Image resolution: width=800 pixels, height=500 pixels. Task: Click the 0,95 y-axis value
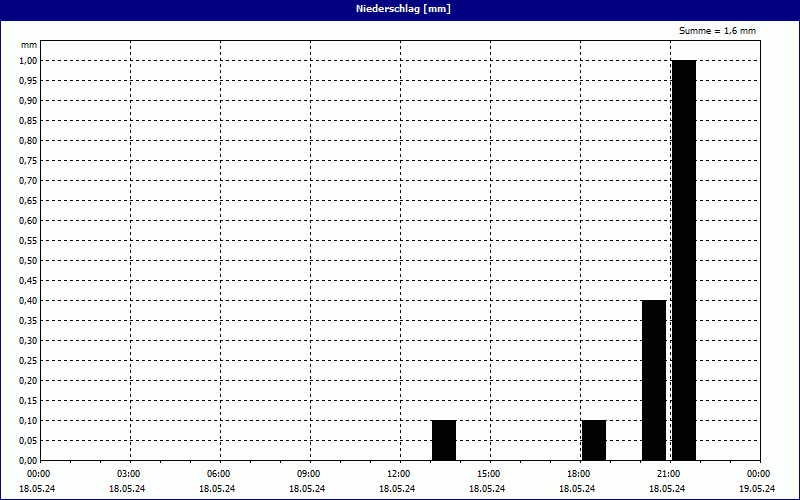[x=29, y=81]
